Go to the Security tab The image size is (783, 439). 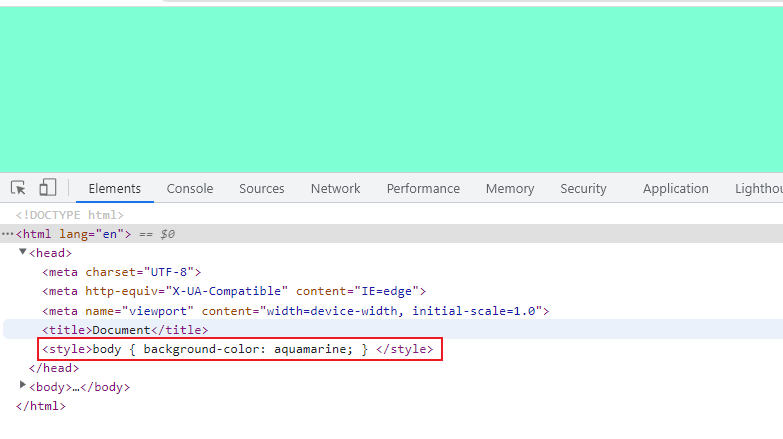coord(583,188)
